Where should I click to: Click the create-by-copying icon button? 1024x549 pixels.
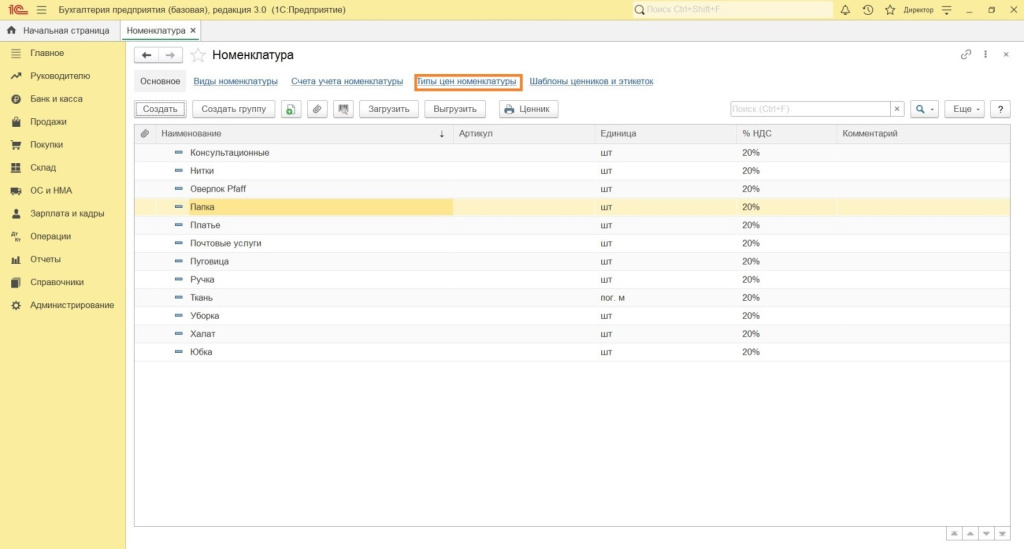click(x=290, y=109)
